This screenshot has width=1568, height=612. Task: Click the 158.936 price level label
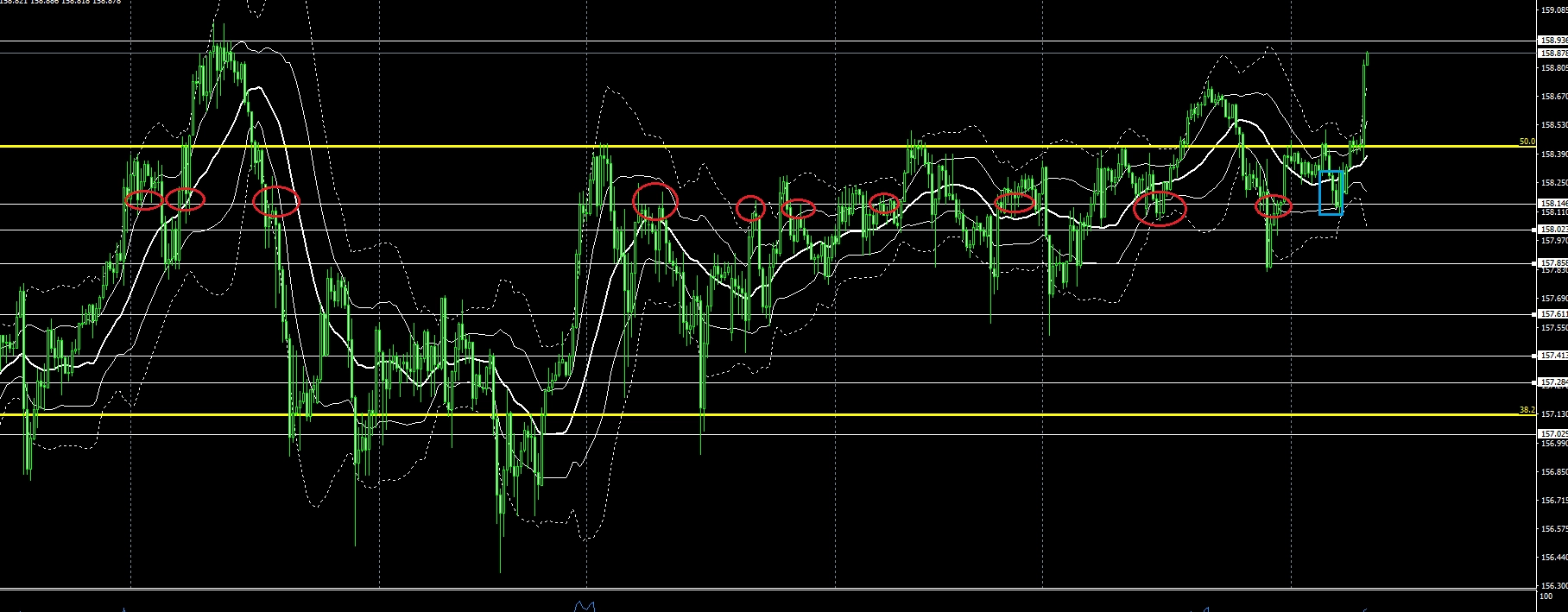point(1553,41)
